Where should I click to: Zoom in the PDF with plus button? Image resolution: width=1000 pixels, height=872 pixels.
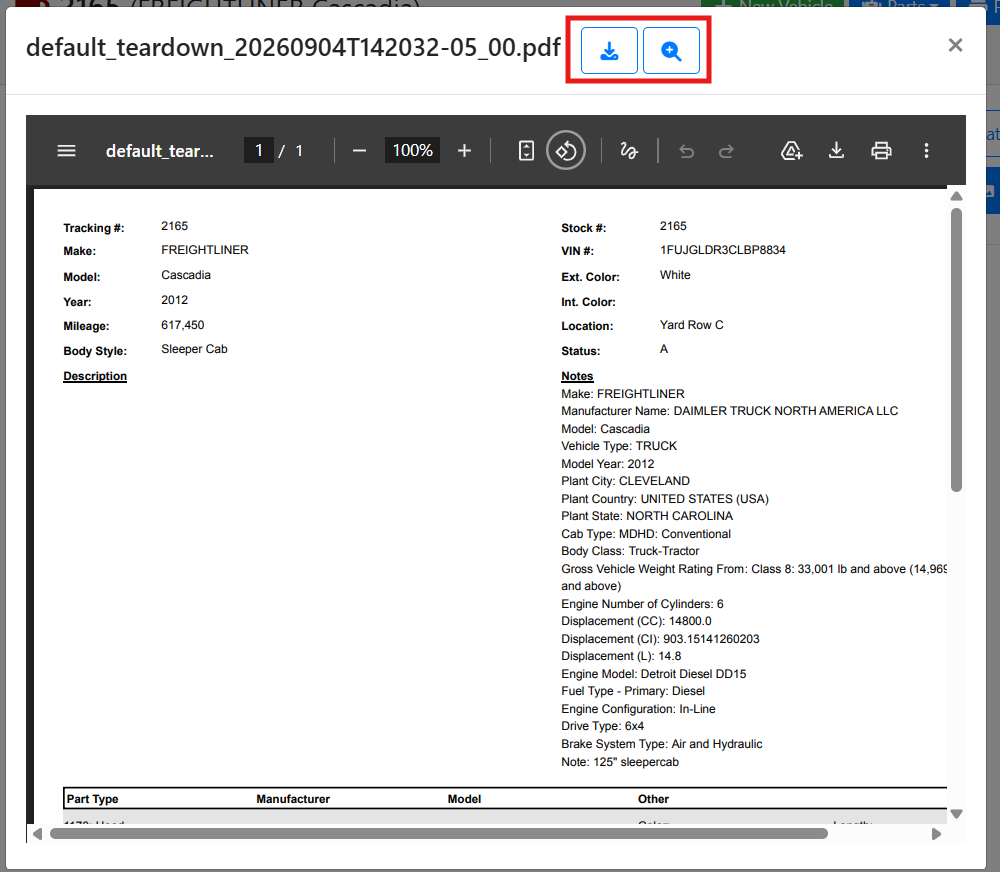464,151
